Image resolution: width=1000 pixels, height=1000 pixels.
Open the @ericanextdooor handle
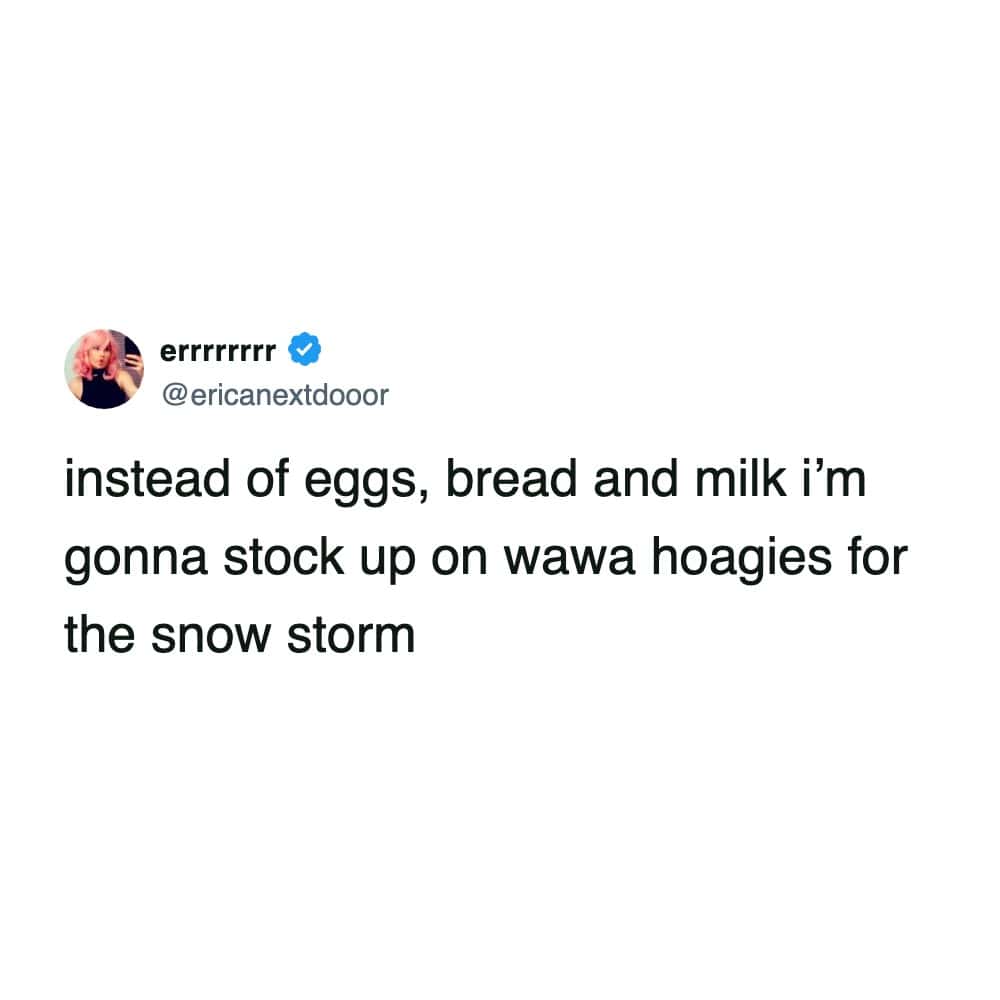pyautogui.click(x=275, y=395)
